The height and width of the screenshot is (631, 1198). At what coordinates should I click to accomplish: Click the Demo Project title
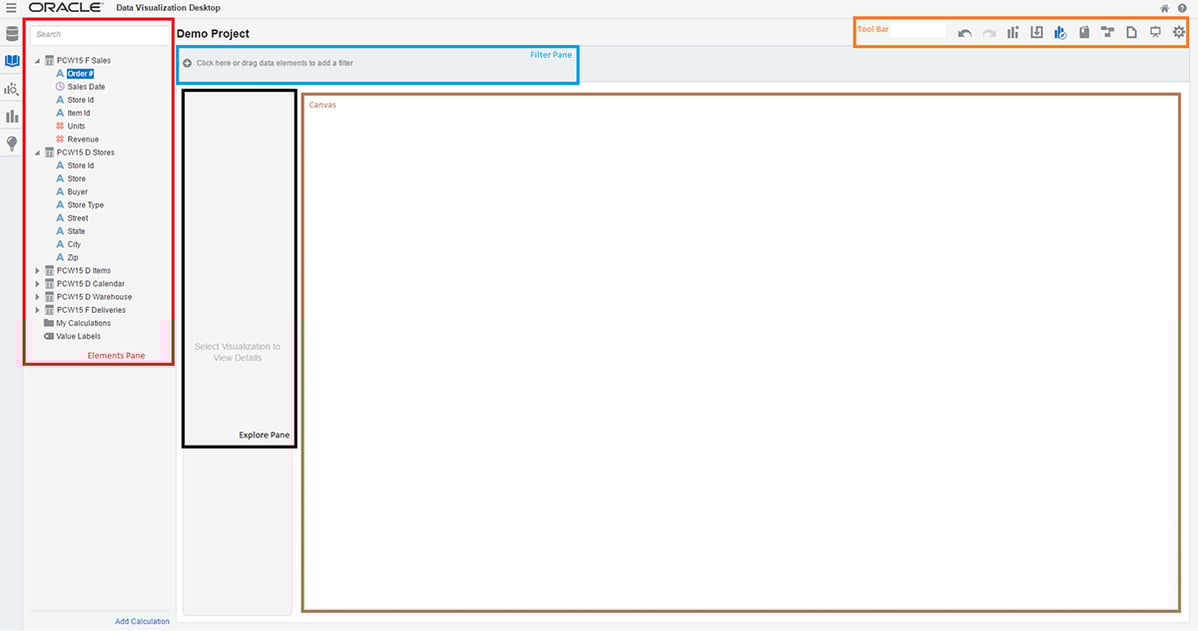coord(213,34)
